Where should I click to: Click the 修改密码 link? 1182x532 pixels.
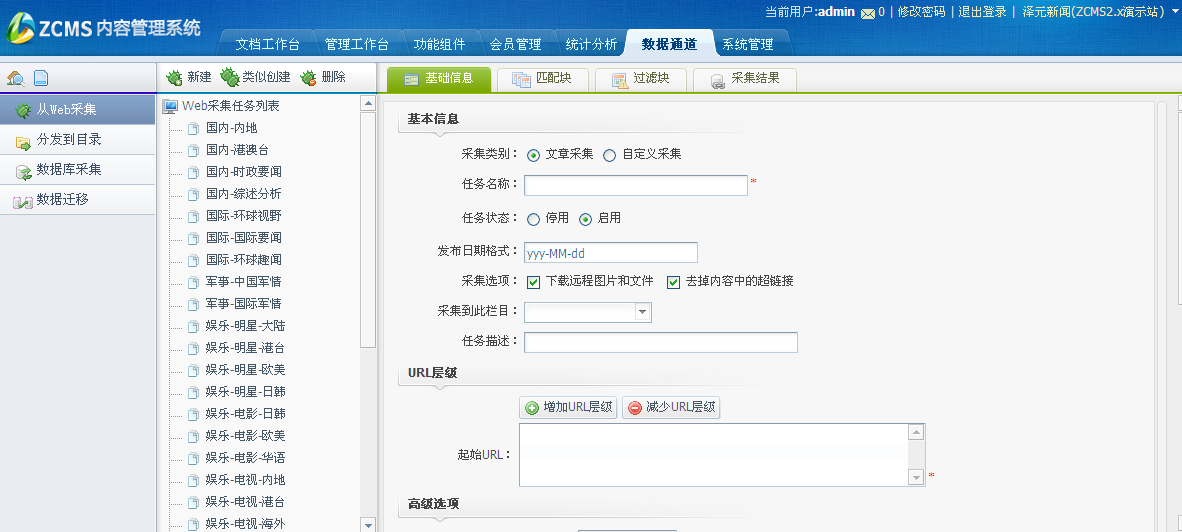point(920,12)
